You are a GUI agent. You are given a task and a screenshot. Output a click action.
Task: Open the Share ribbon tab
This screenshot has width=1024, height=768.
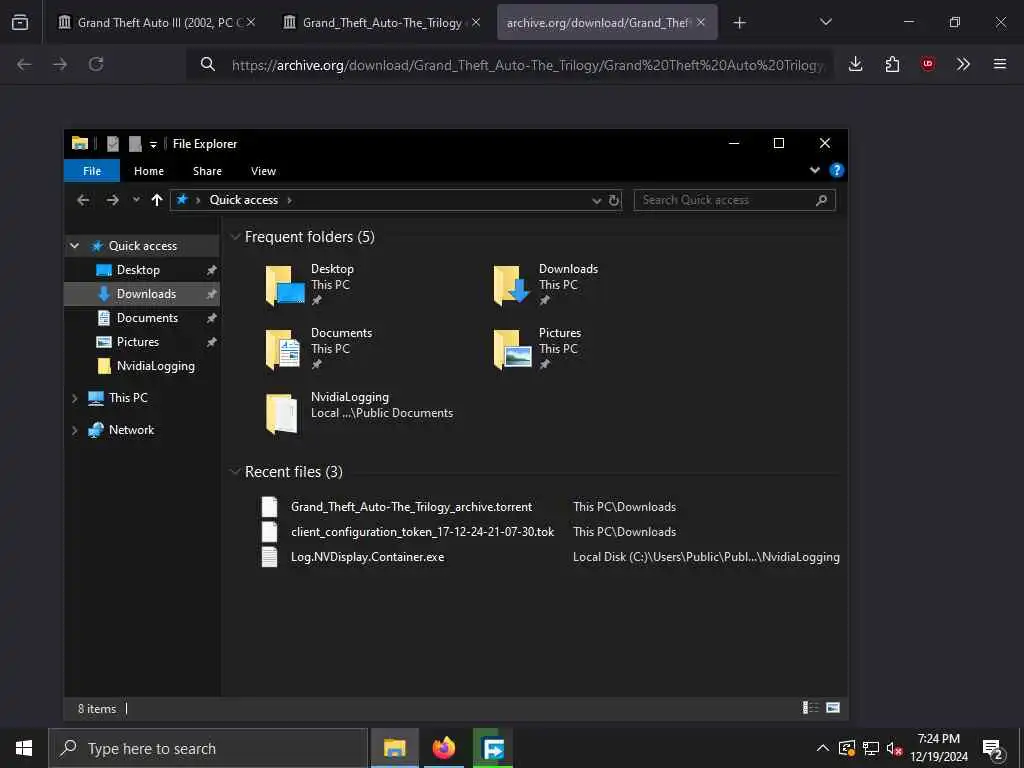(x=207, y=171)
